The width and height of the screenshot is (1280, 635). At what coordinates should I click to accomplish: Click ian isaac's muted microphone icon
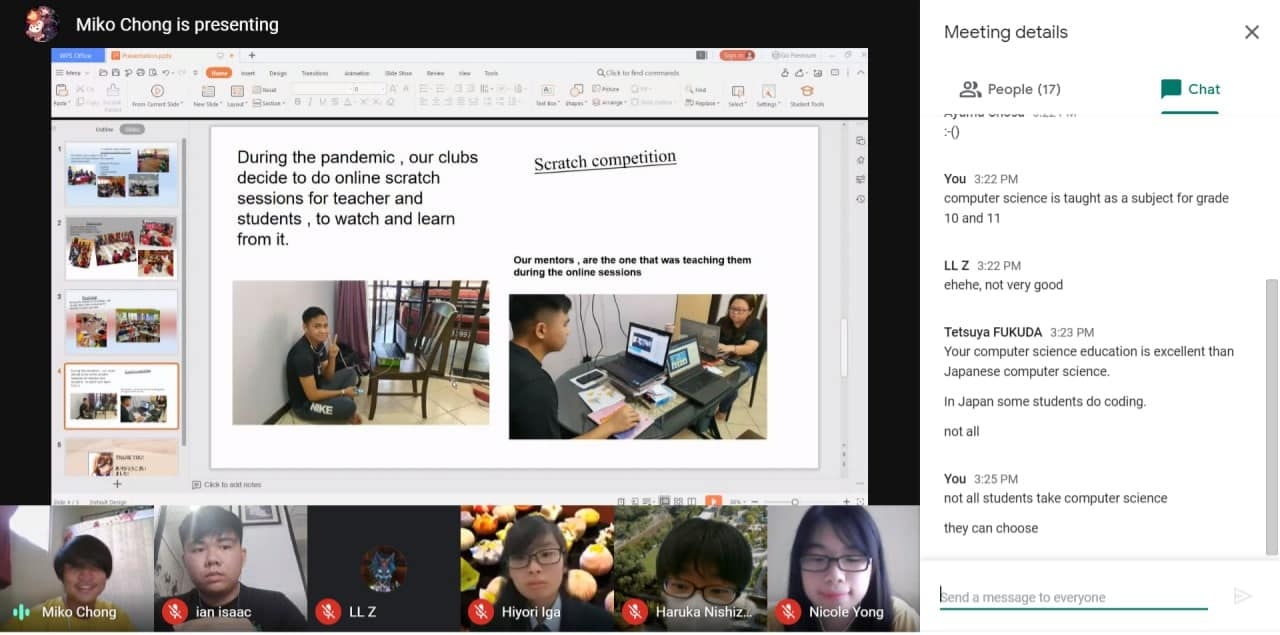(x=175, y=611)
